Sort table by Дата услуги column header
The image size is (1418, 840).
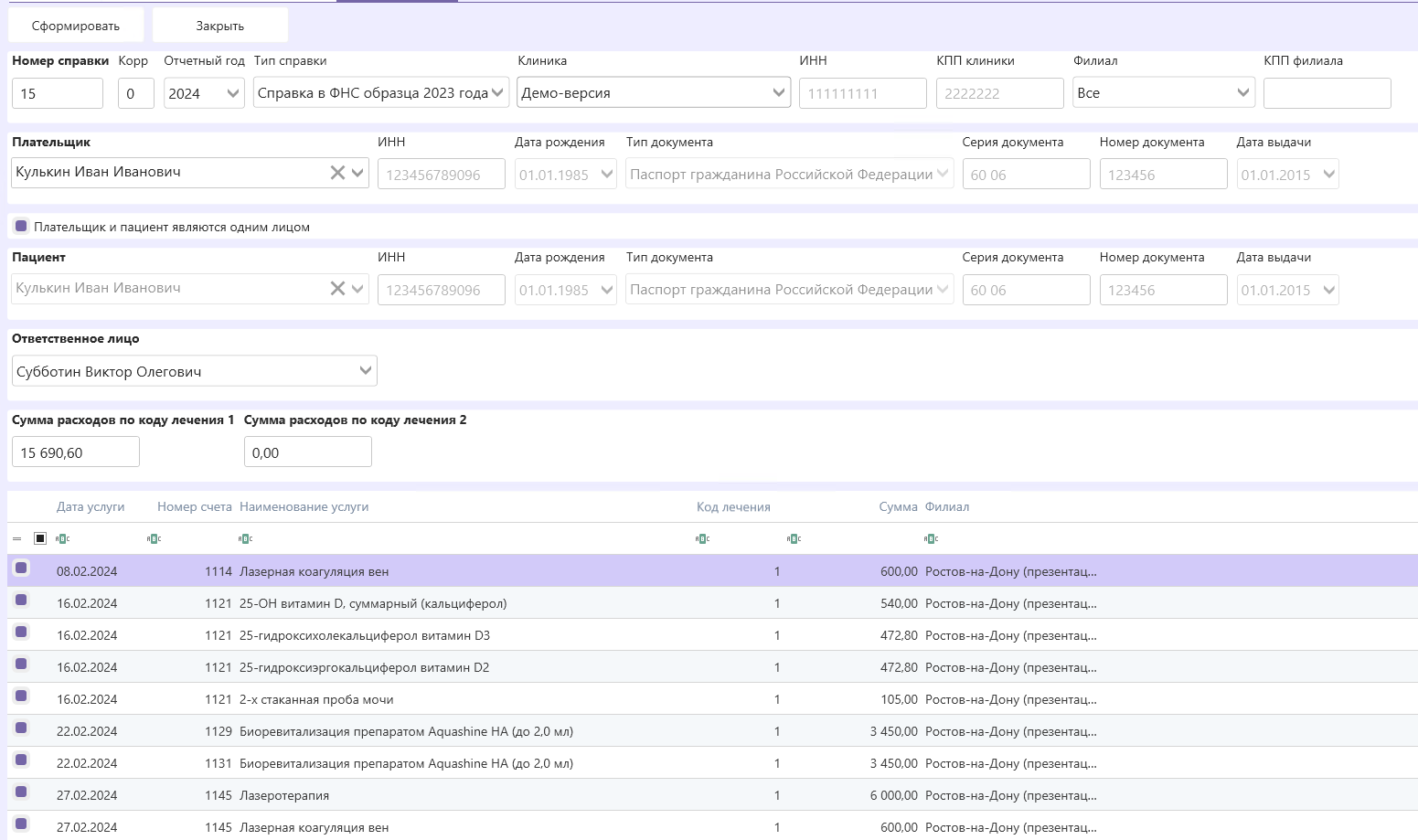(91, 506)
